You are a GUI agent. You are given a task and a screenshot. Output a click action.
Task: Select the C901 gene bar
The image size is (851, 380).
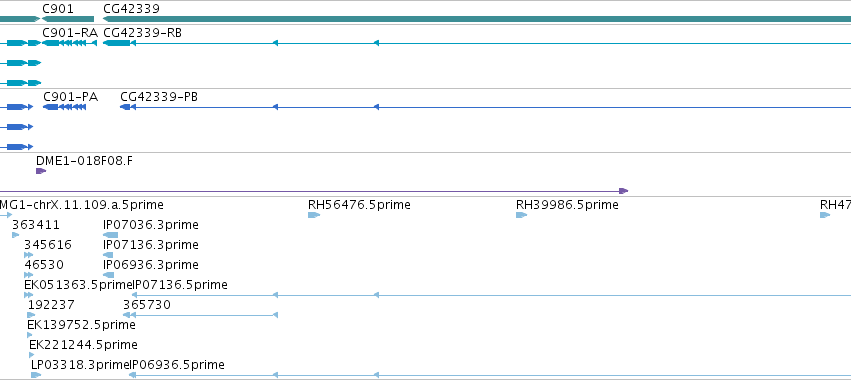68,19
